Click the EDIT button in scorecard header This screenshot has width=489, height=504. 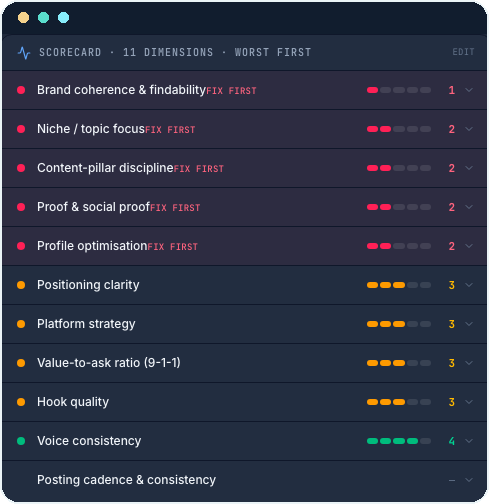pyautogui.click(x=463, y=52)
